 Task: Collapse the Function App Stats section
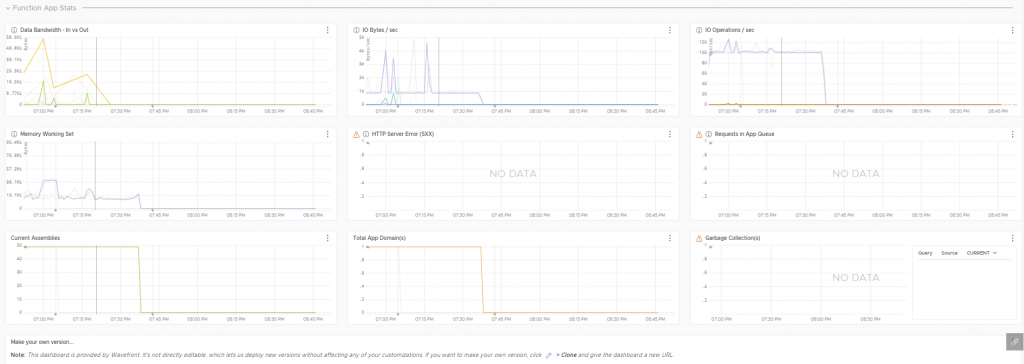coord(8,8)
